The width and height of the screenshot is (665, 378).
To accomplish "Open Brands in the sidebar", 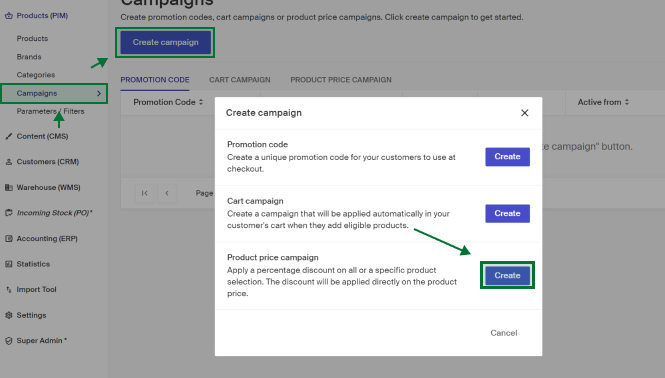I will [29, 57].
